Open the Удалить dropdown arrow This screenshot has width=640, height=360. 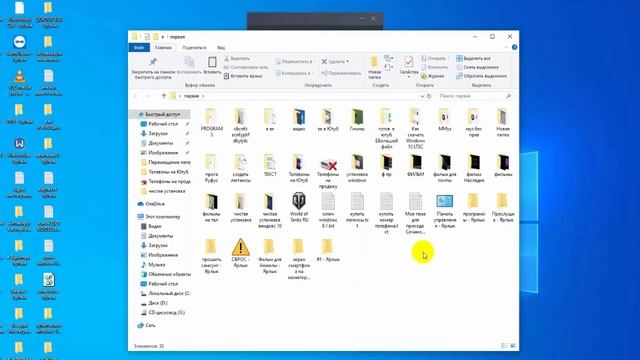tap(347, 62)
